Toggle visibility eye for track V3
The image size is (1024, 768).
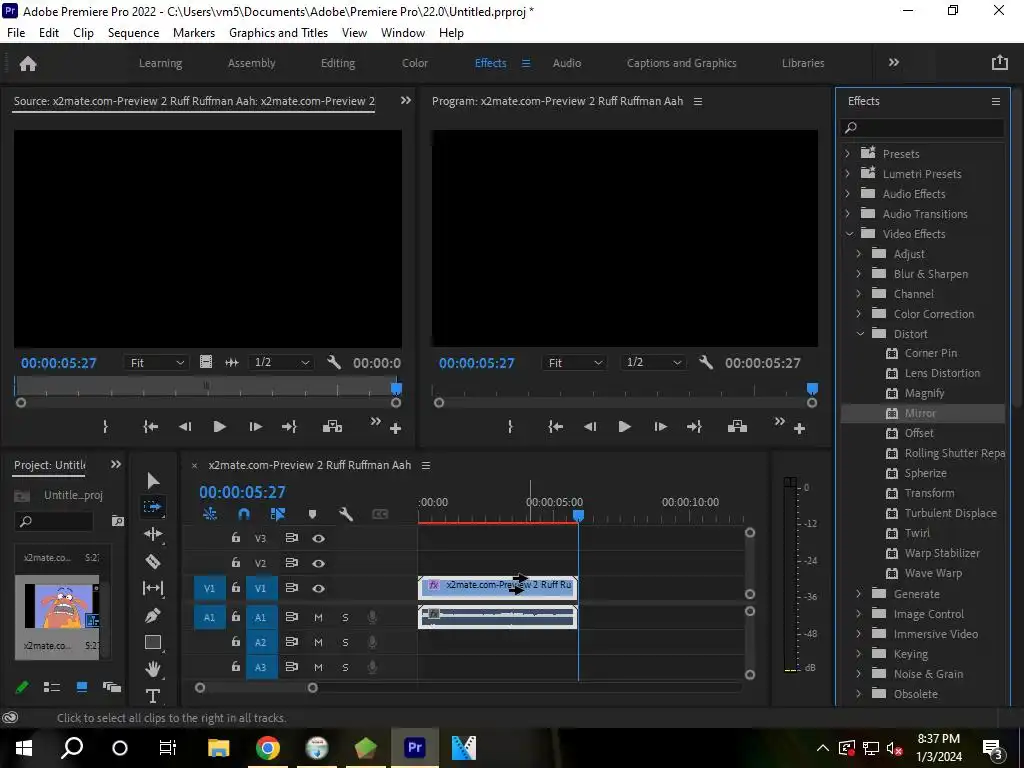319,538
